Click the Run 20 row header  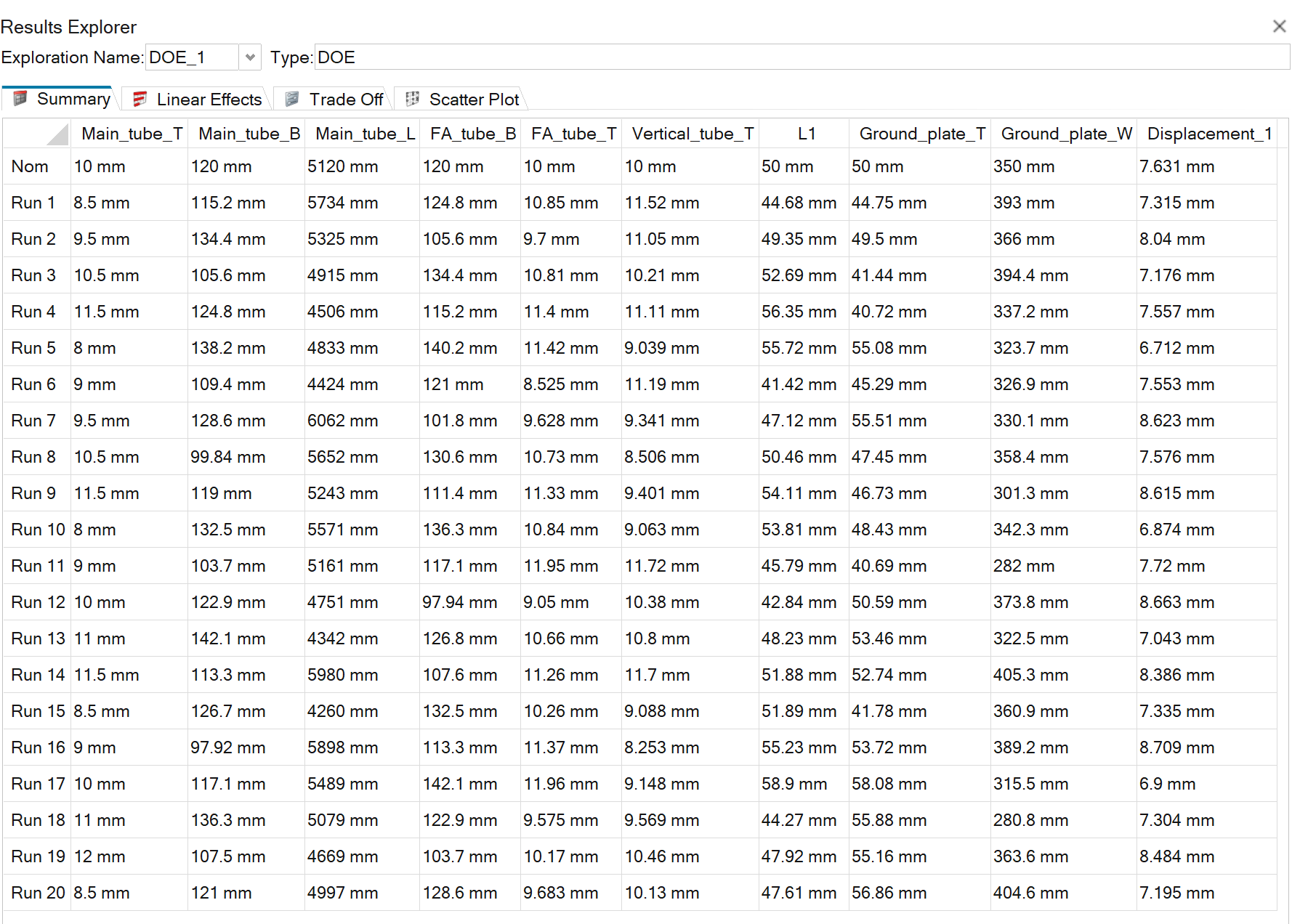pyautogui.click(x=38, y=893)
